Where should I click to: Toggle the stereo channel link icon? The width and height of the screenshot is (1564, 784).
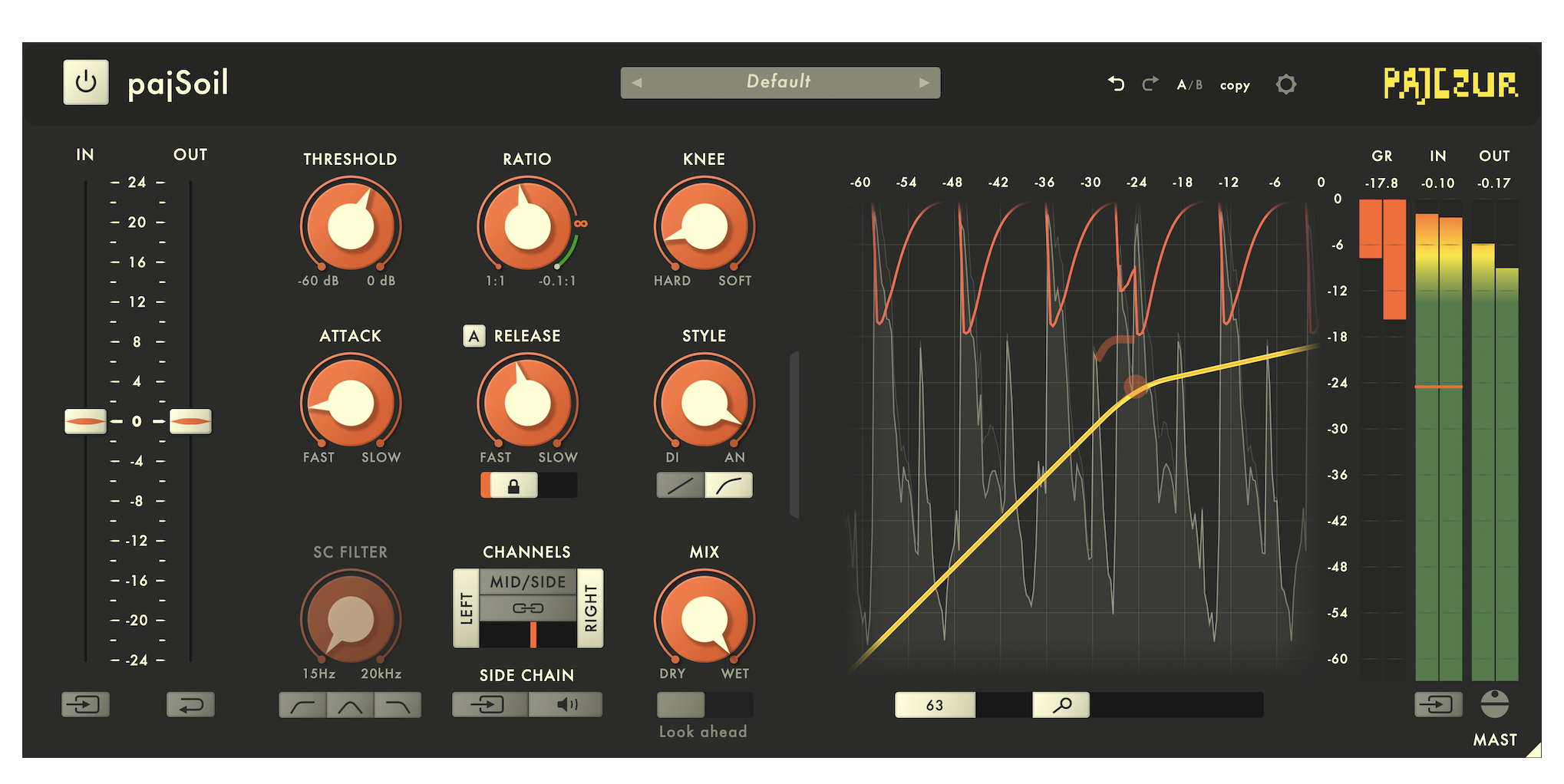pyautogui.click(x=528, y=608)
